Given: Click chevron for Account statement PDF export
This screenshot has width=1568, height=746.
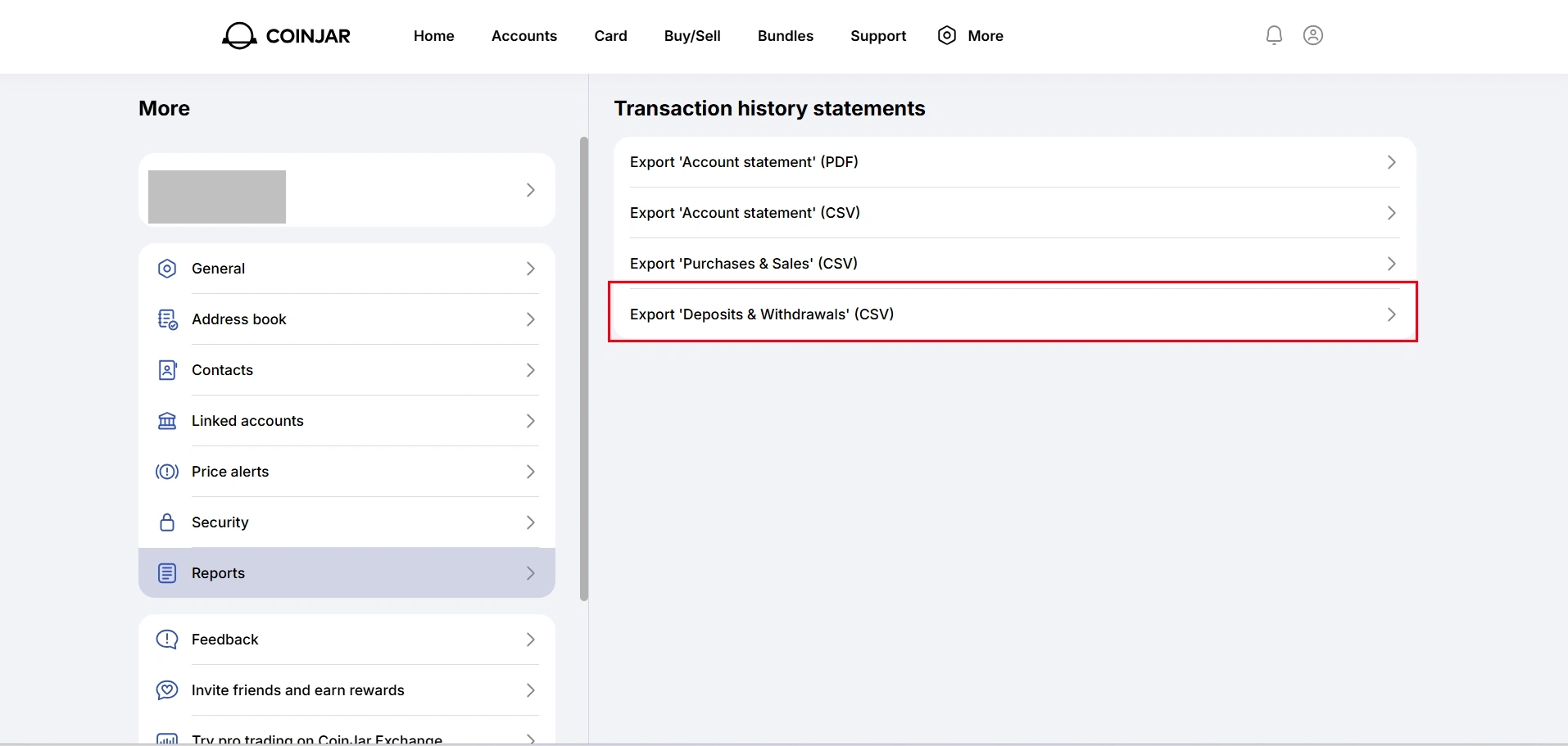Looking at the screenshot, I should click(1392, 162).
